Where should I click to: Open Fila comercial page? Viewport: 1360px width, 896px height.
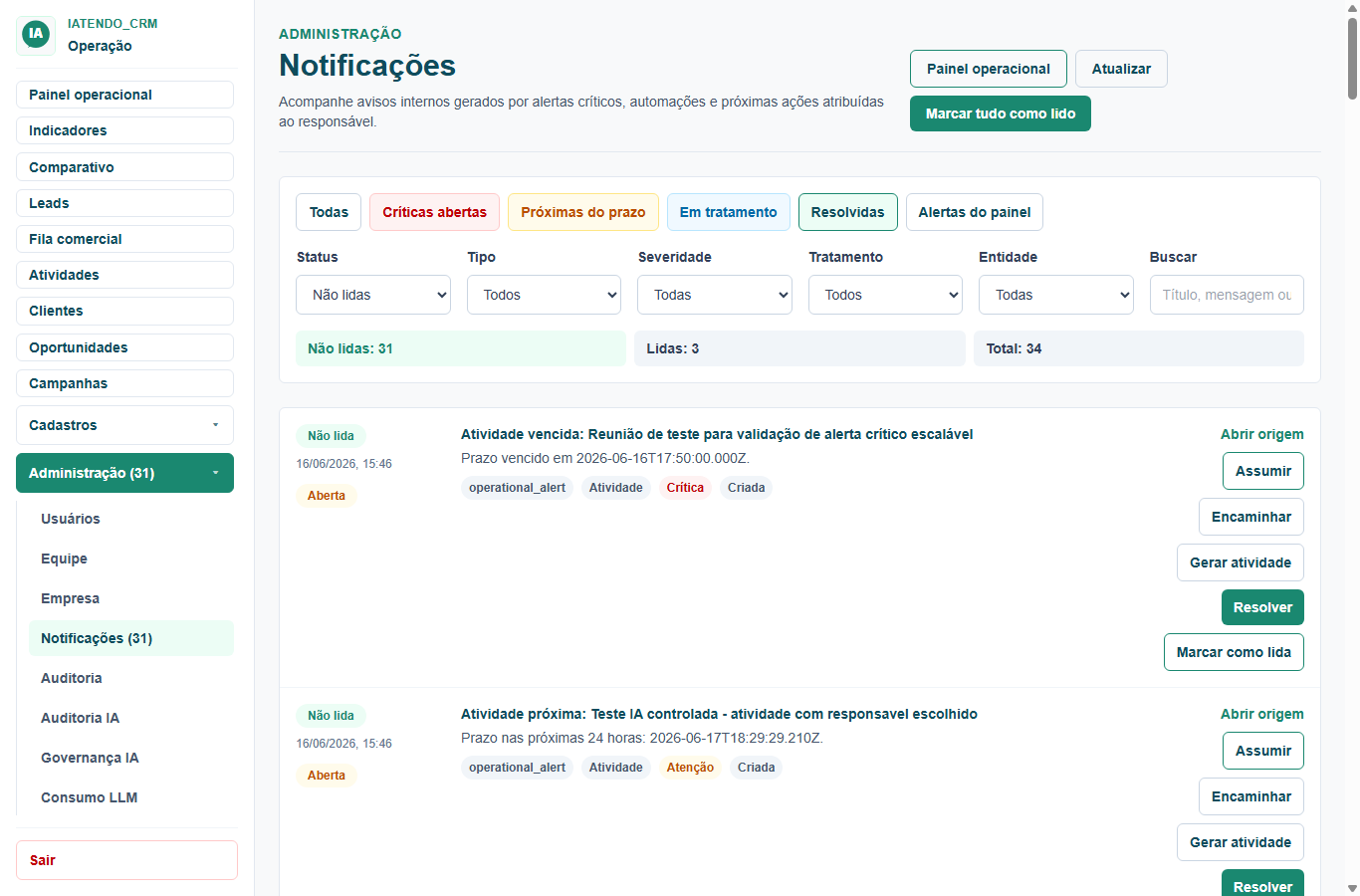[124, 239]
